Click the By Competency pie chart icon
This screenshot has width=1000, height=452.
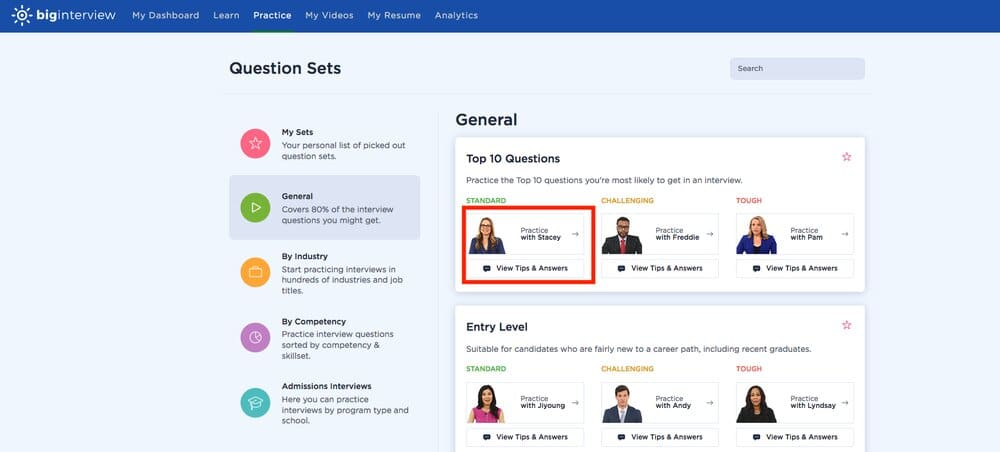click(x=255, y=337)
